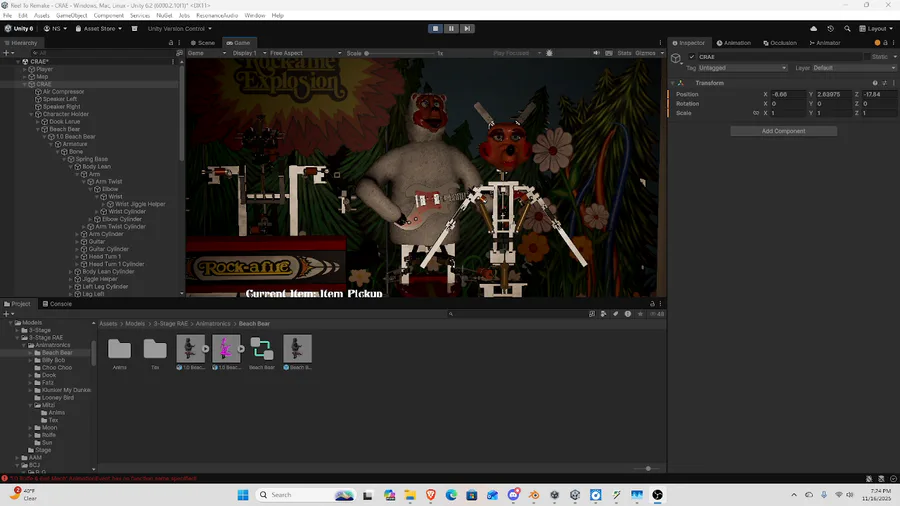Select the Mitzi folder in Project
The height and width of the screenshot is (506, 900).
48,405
